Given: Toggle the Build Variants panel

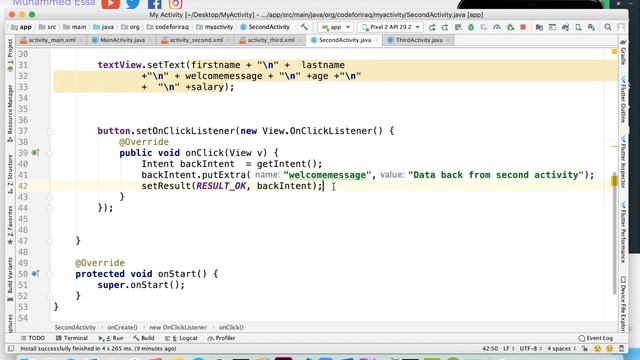Looking at the screenshot, I should tap(10, 279).
